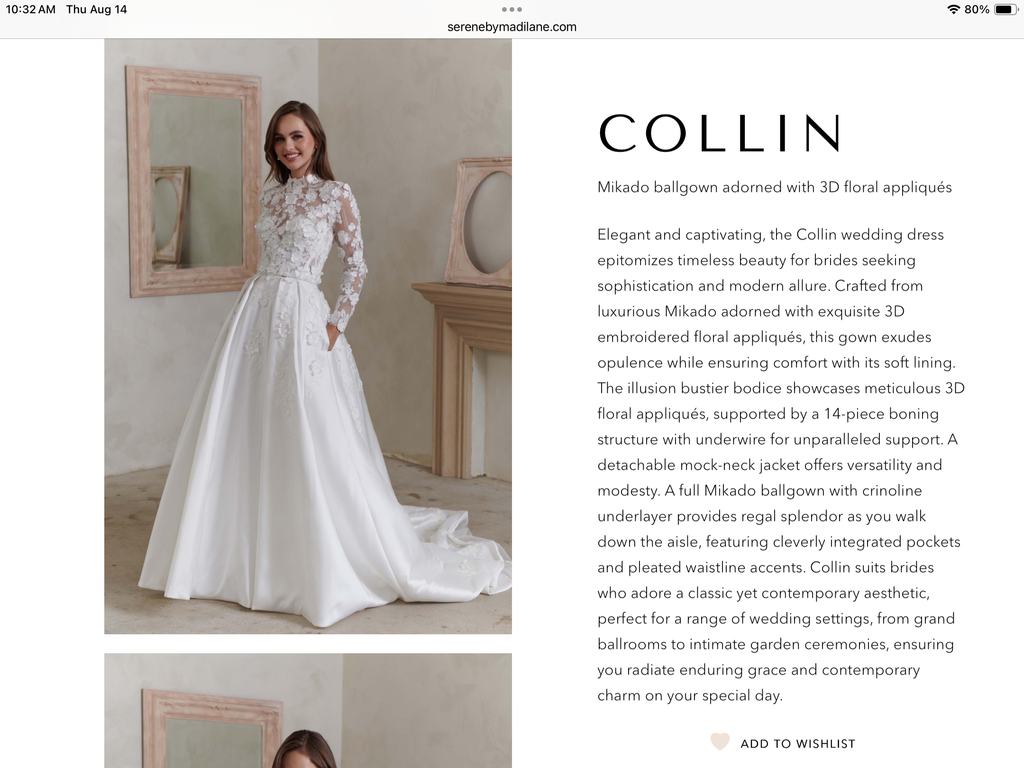Tap the 10:32 AM clock
This screenshot has width=1024, height=768.
coord(30,9)
